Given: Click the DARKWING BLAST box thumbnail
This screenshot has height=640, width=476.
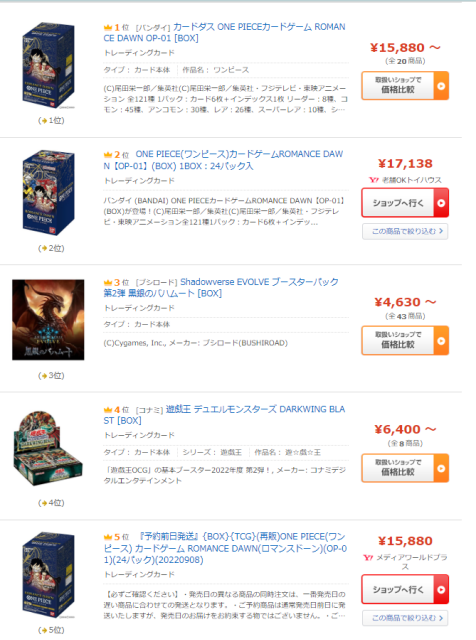Looking at the screenshot, I should click(48, 448).
